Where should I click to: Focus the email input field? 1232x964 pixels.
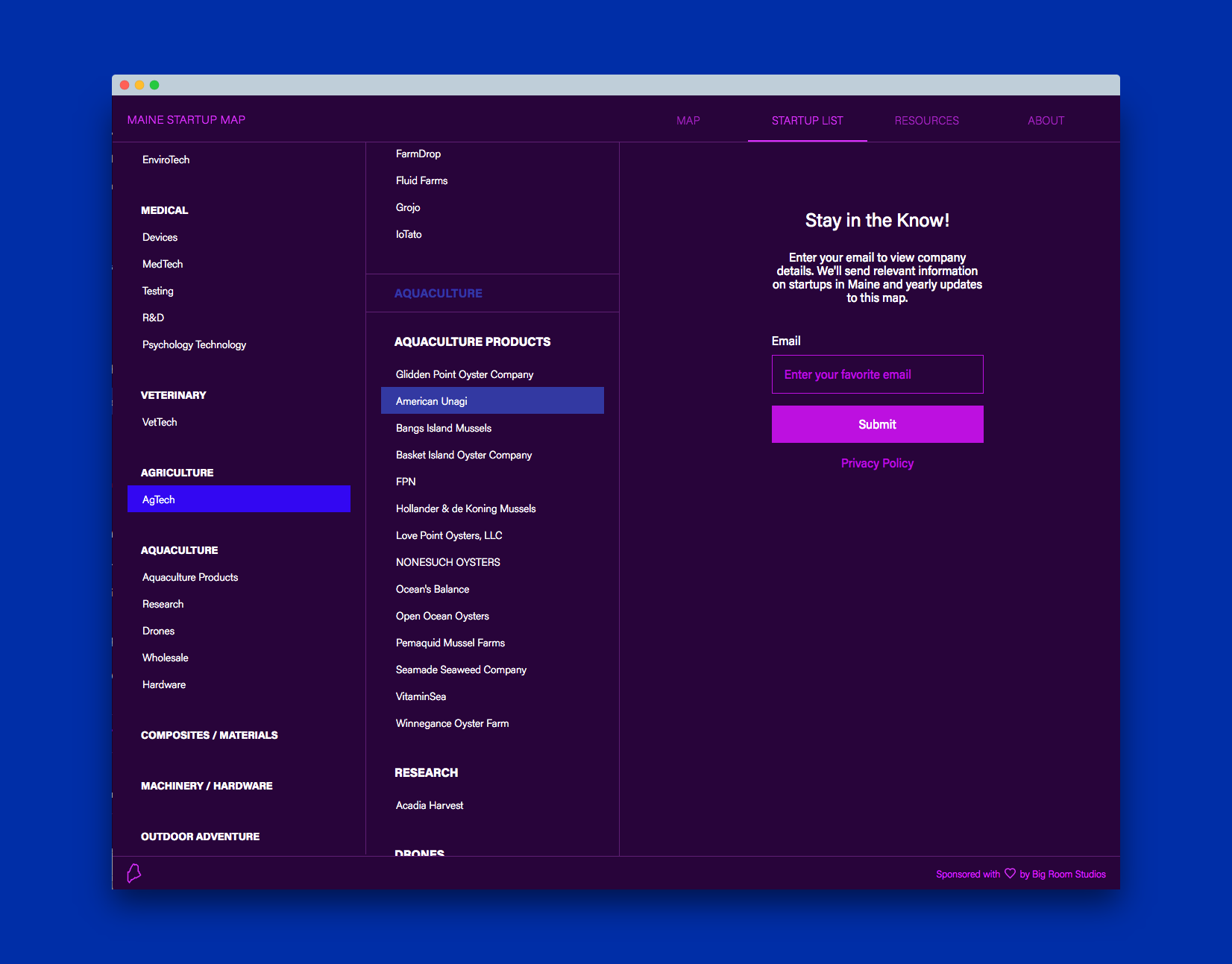coord(877,374)
